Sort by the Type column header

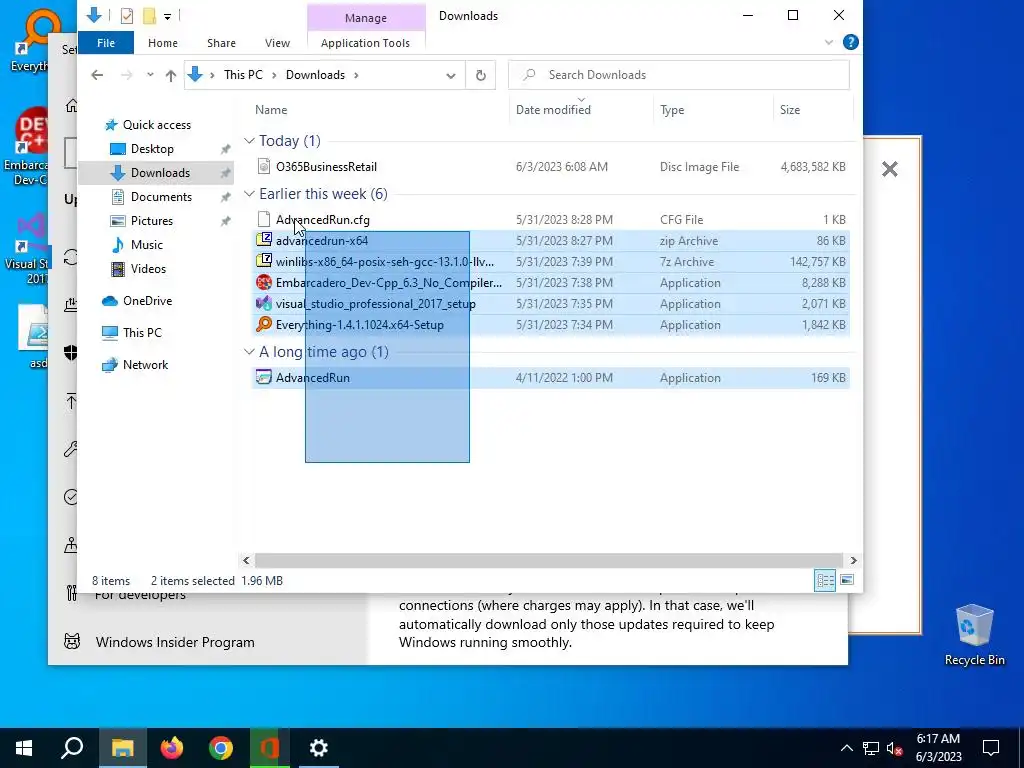coord(672,110)
